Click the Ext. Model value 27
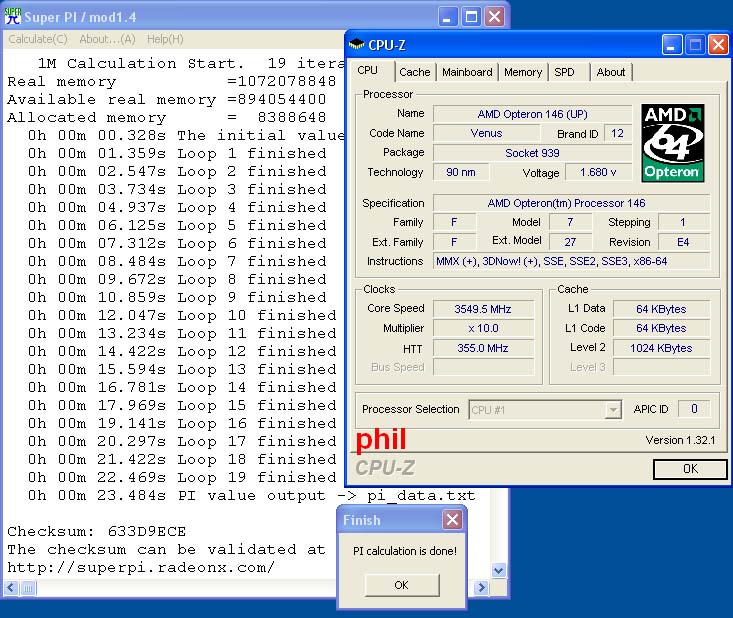 tap(570, 242)
